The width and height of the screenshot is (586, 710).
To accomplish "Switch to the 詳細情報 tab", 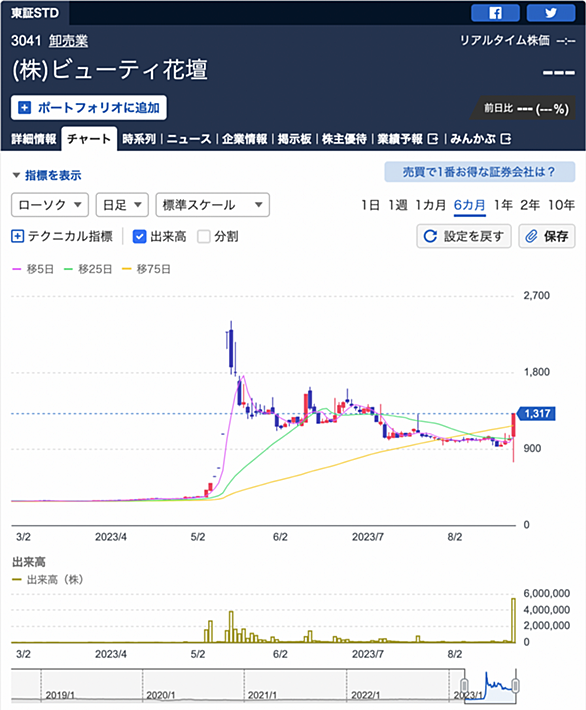I will coord(34,139).
